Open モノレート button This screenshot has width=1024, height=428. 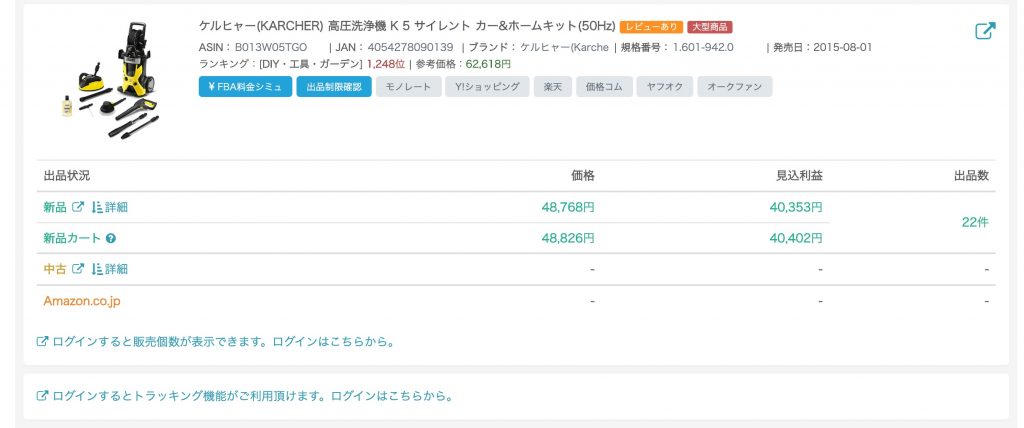[408, 86]
